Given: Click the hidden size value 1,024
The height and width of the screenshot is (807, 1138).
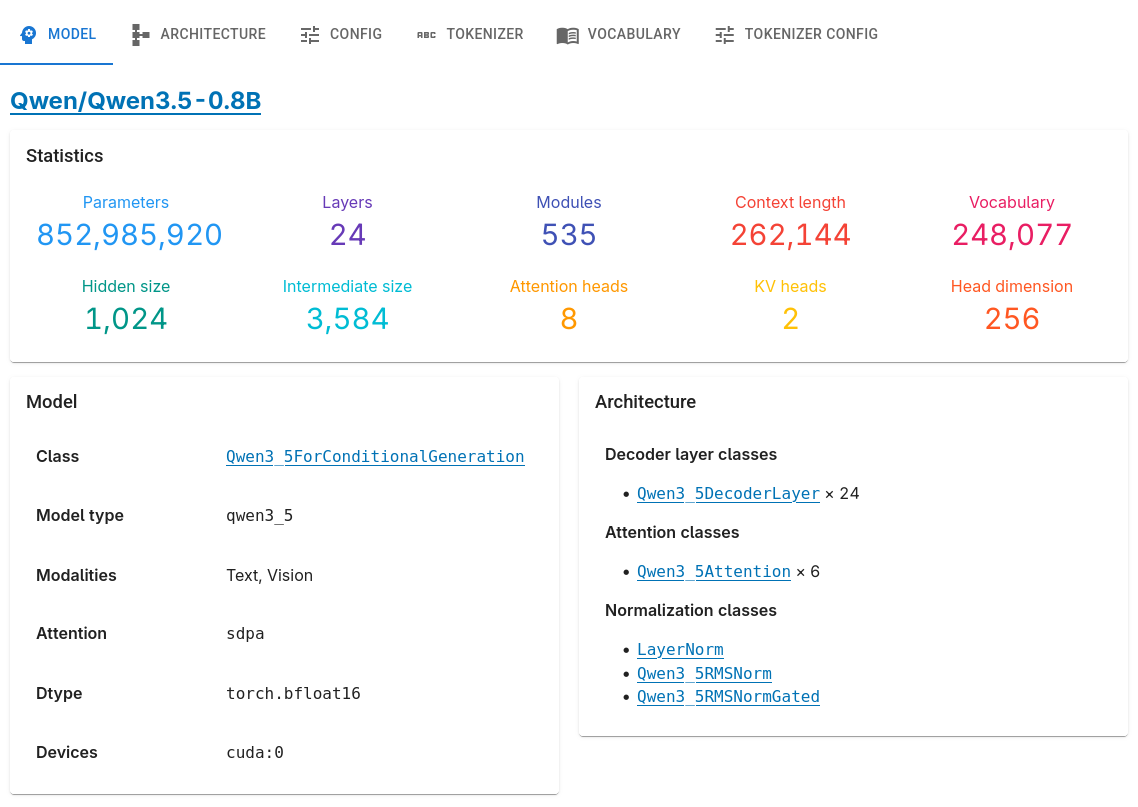Looking at the screenshot, I should click(x=126, y=319).
